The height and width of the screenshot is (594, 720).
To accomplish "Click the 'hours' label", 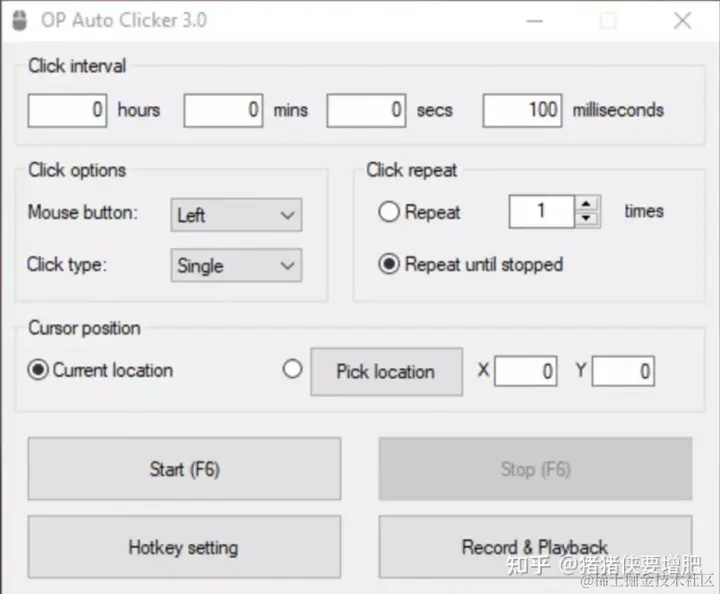I will pos(139,110).
